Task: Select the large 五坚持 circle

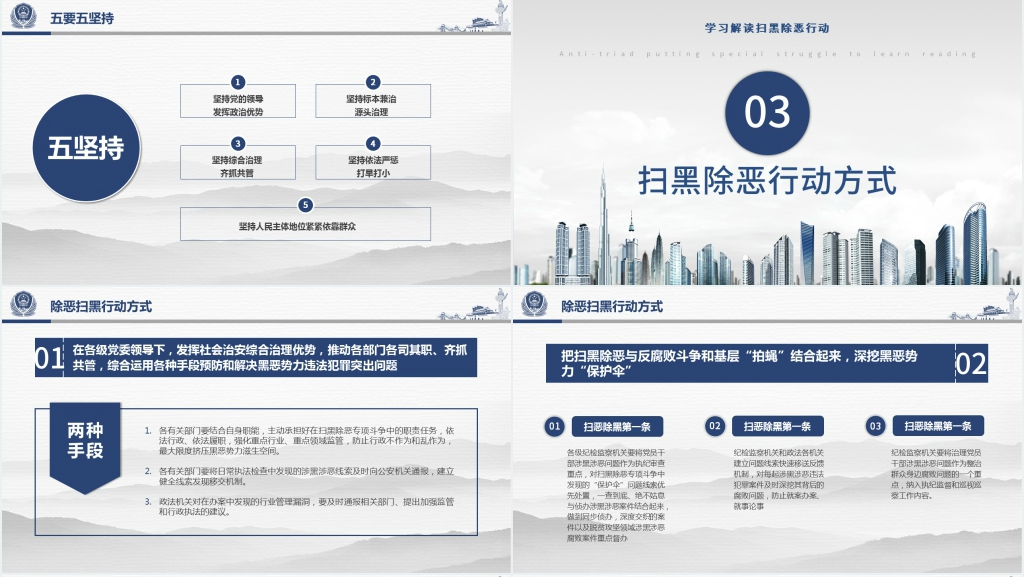Action: 87,149
